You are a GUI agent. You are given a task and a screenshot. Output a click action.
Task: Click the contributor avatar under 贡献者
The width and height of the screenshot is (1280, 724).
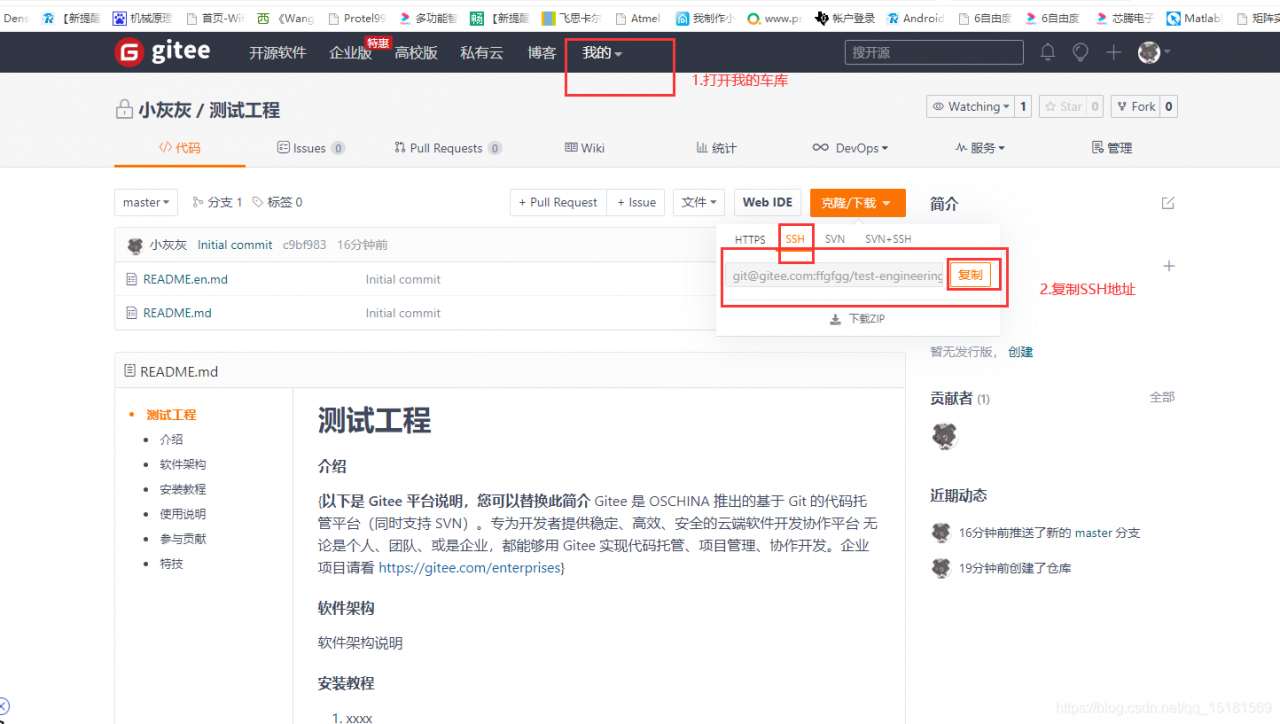pyautogui.click(x=944, y=436)
